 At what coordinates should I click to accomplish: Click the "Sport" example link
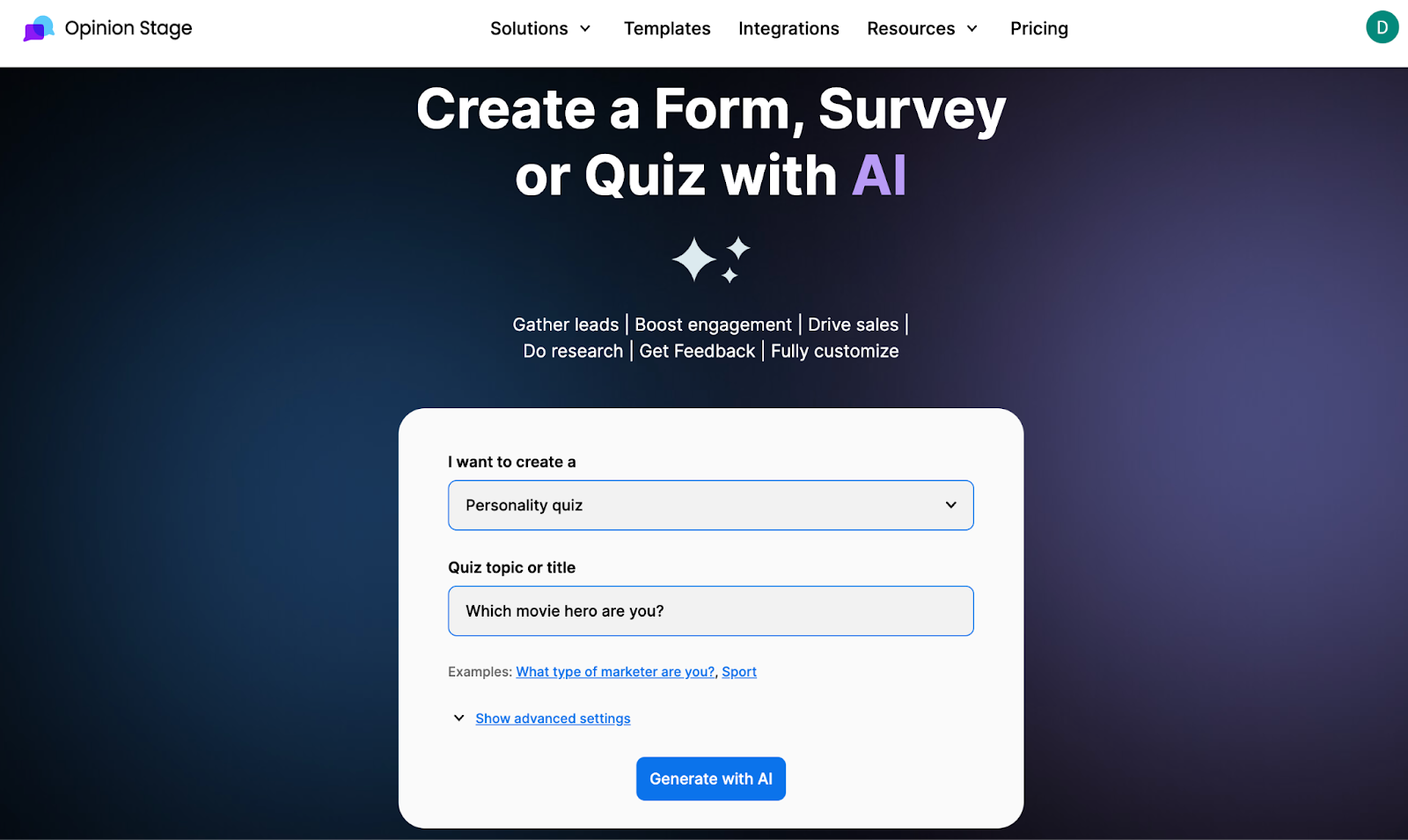(x=738, y=671)
